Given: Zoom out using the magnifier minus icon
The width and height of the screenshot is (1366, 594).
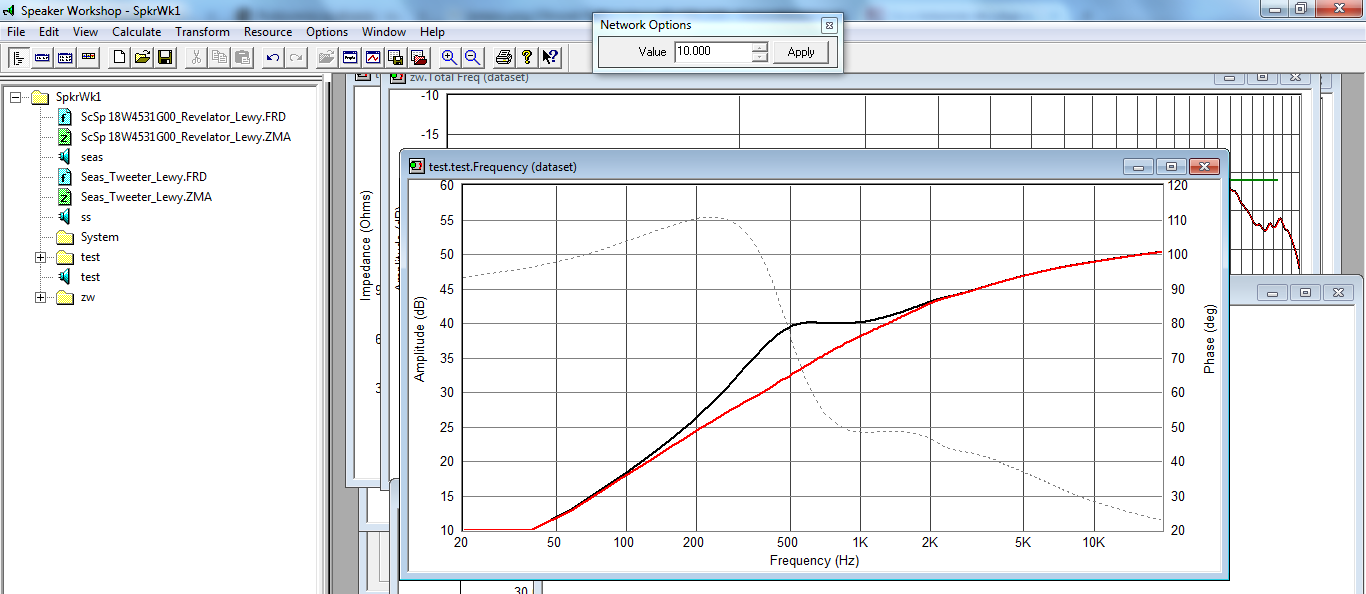Looking at the screenshot, I should [472, 57].
